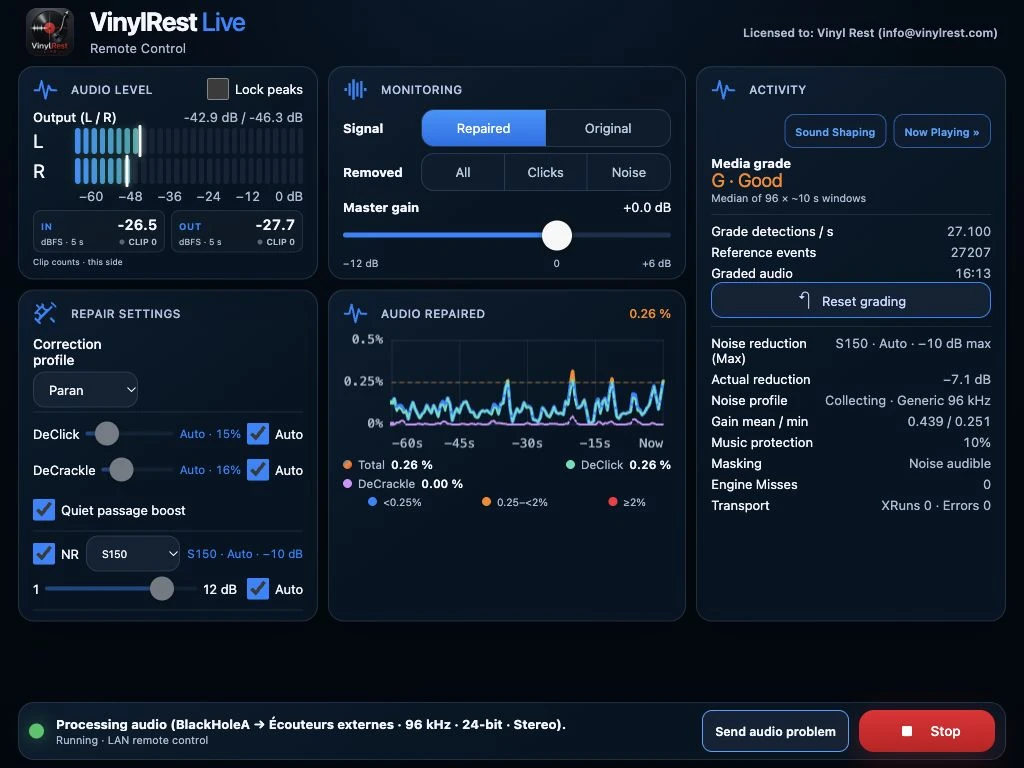Click the 0.26 % repaired percentage value
Image resolution: width=1024 pixels, height=768 pixels.
pos(650,313)
